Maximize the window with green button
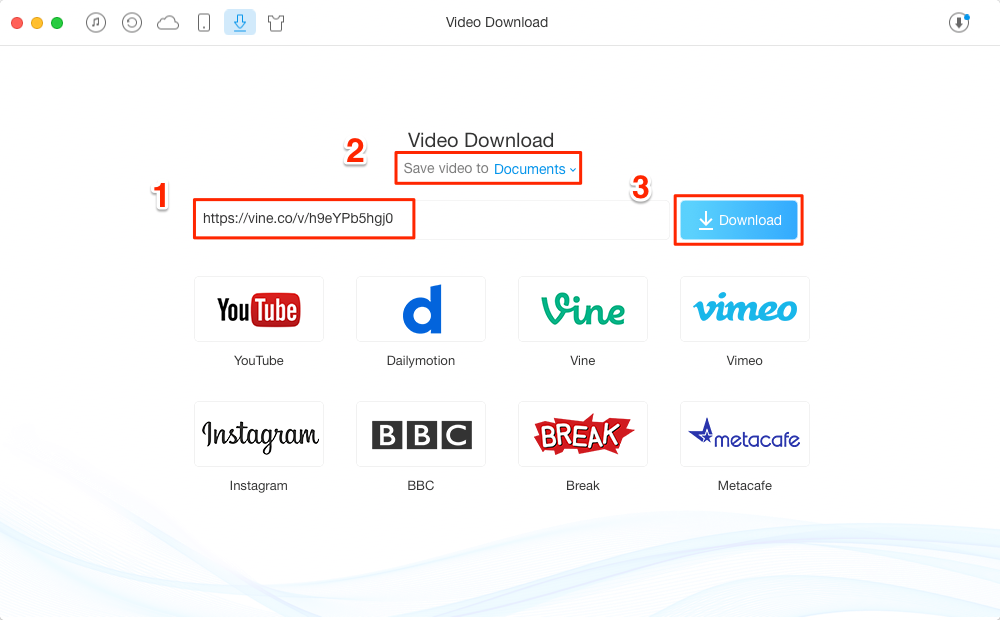 pos(57,23)
